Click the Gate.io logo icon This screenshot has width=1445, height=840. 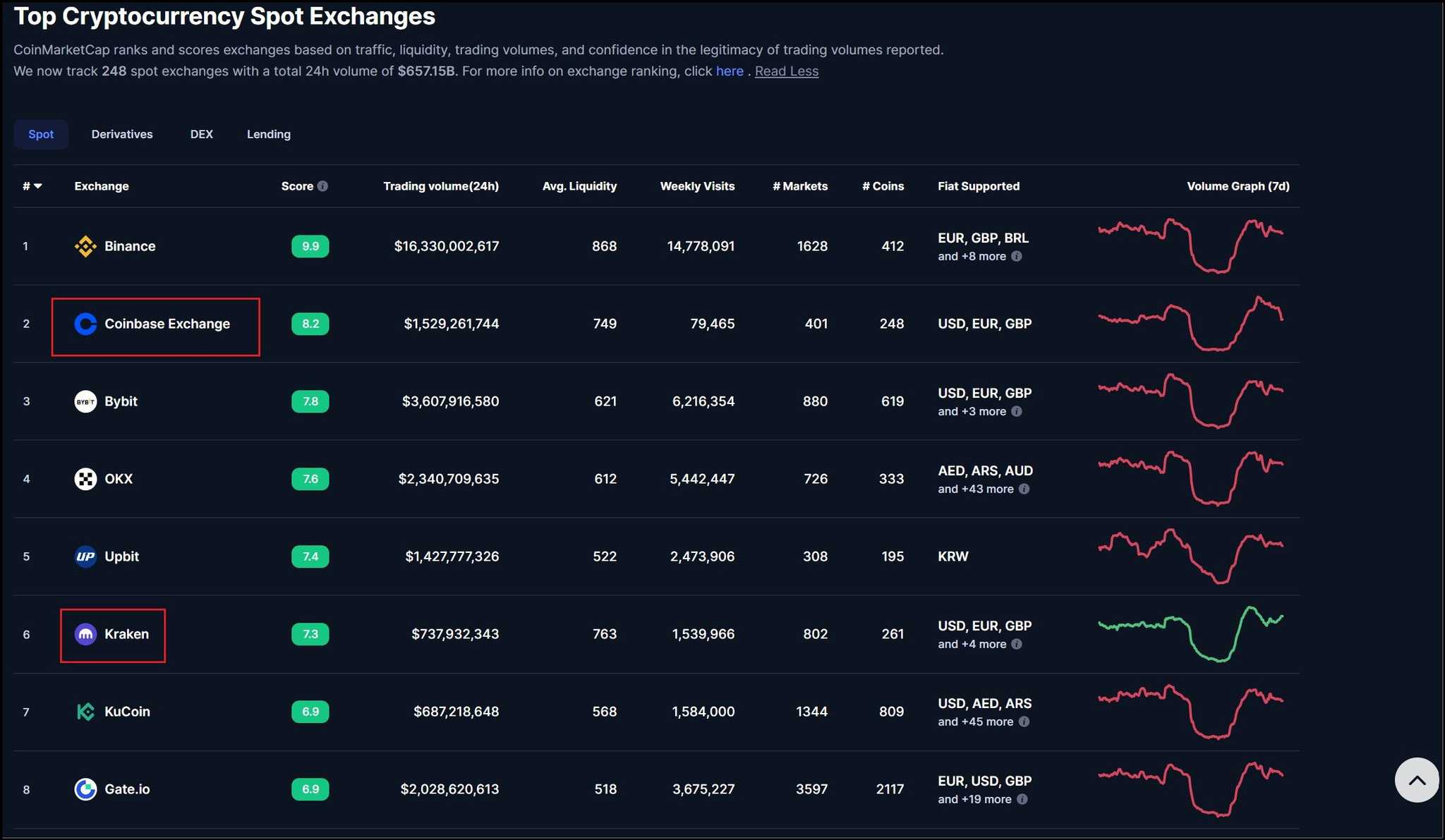coord(85,789)
